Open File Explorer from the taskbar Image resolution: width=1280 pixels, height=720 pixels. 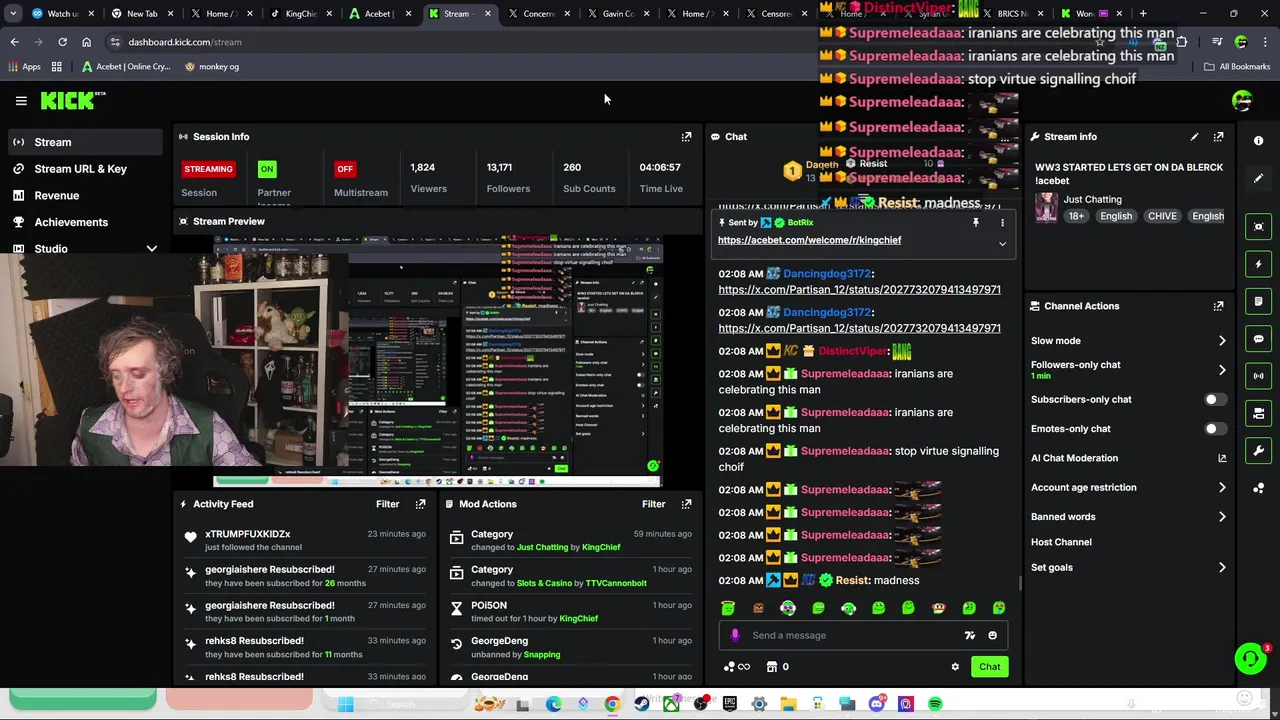tap(789, 704)
